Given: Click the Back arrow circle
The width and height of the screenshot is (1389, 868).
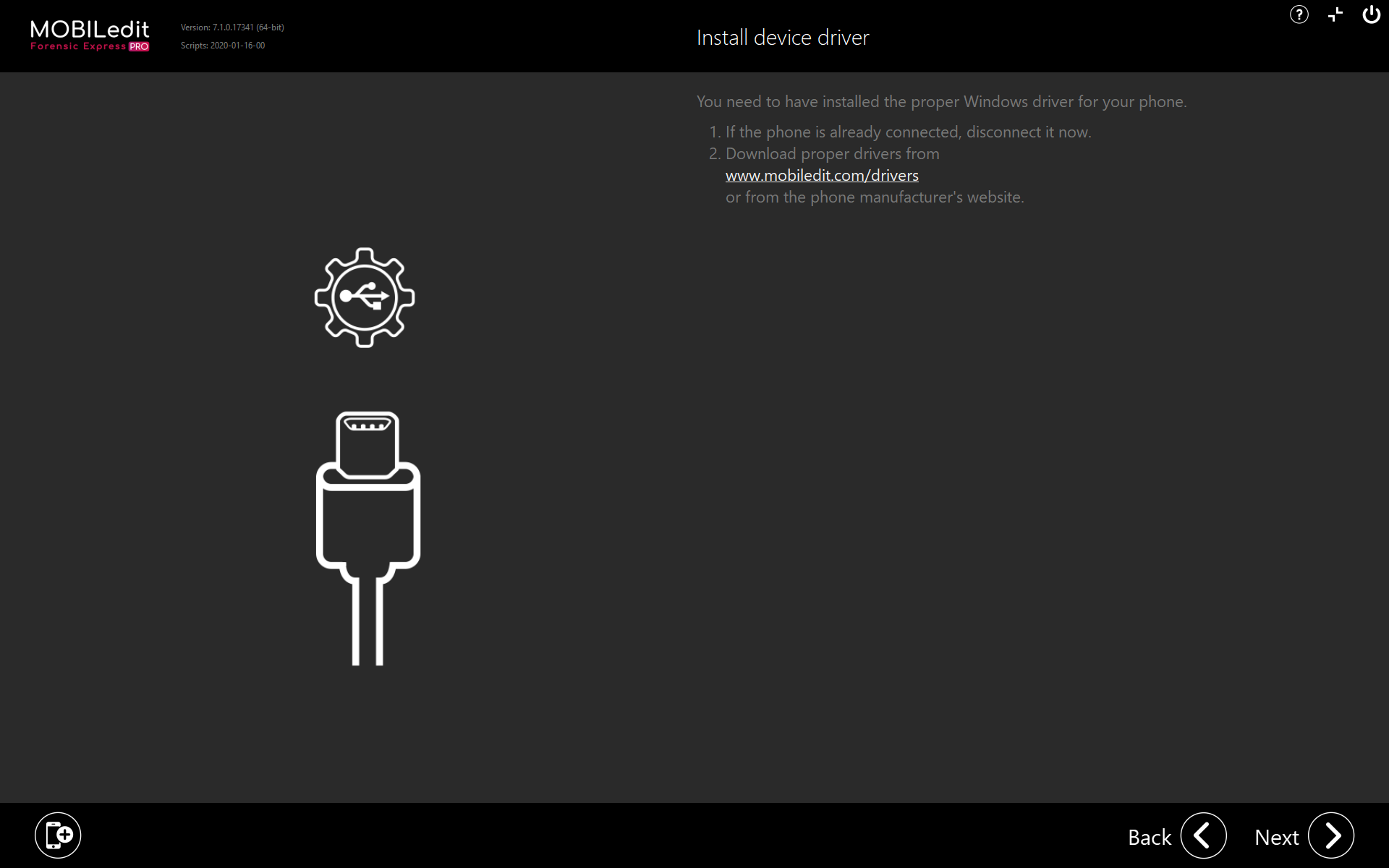Looking at the screenshot, I should click(1203, 835).
